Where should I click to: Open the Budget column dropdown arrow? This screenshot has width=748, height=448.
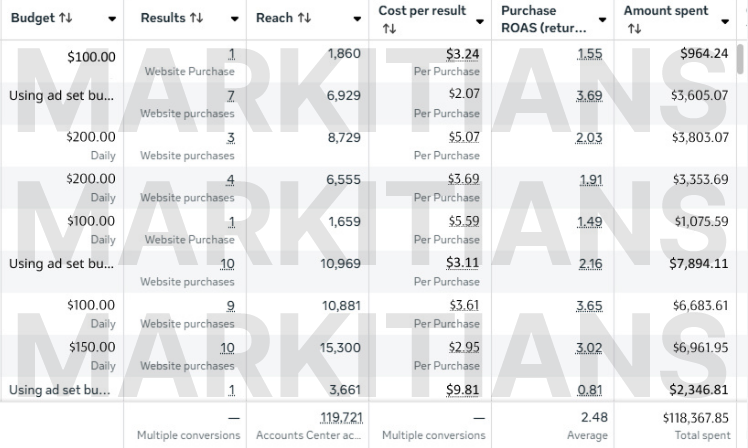click(111, 19)
